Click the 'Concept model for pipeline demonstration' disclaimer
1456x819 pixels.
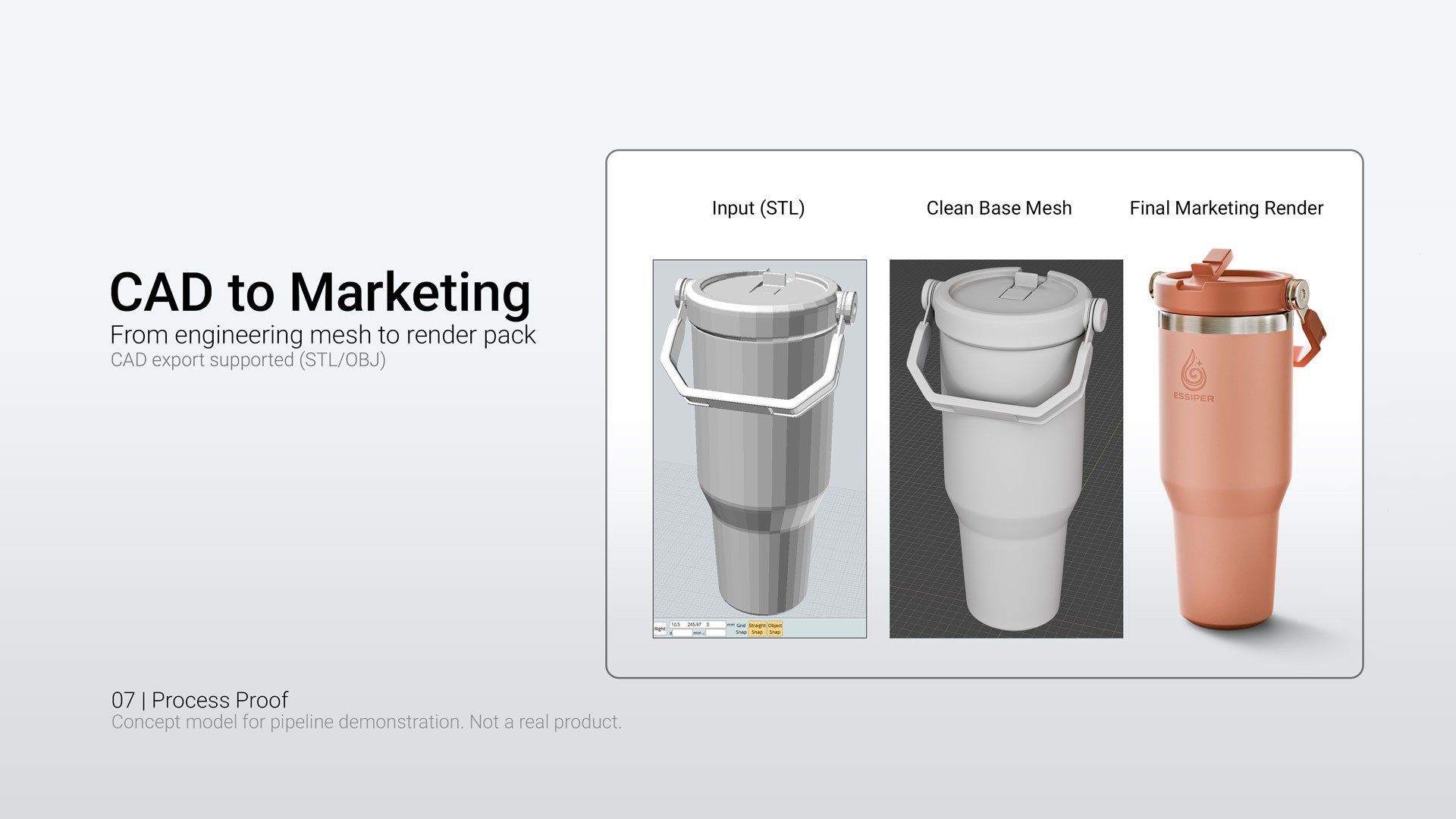pyautogui.click(x=366, y=722)
